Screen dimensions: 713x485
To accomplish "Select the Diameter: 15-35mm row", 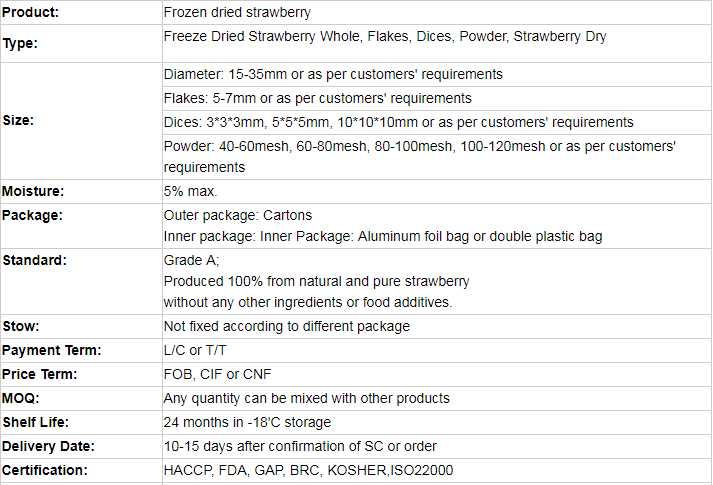I will 333,74.
